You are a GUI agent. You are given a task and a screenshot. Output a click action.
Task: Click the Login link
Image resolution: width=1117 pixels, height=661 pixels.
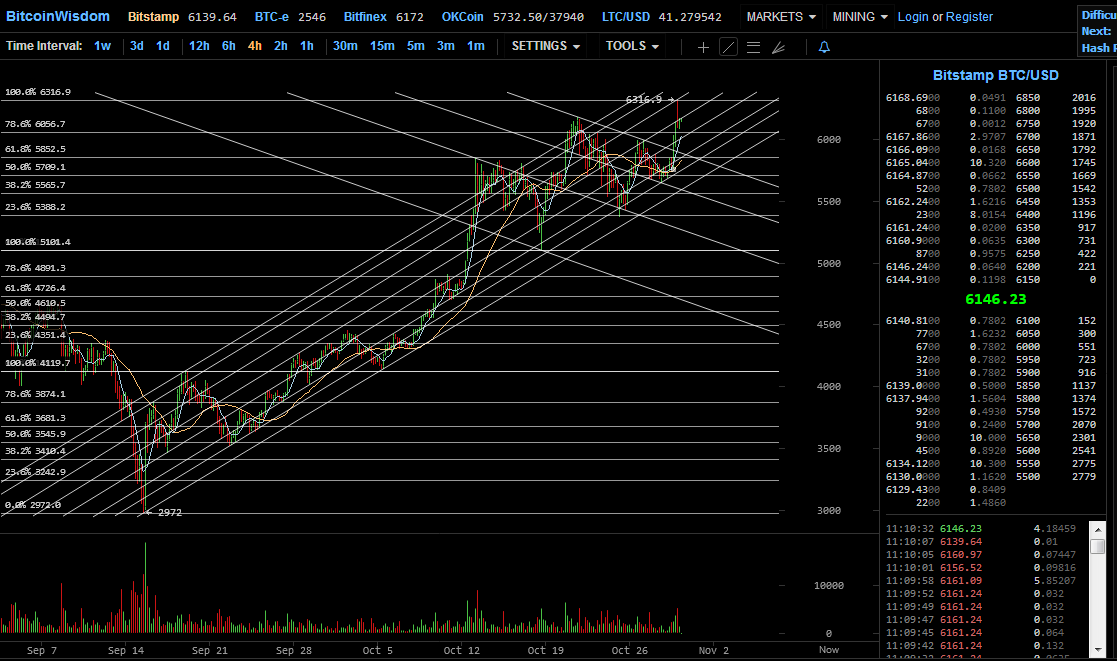(913, 16)
